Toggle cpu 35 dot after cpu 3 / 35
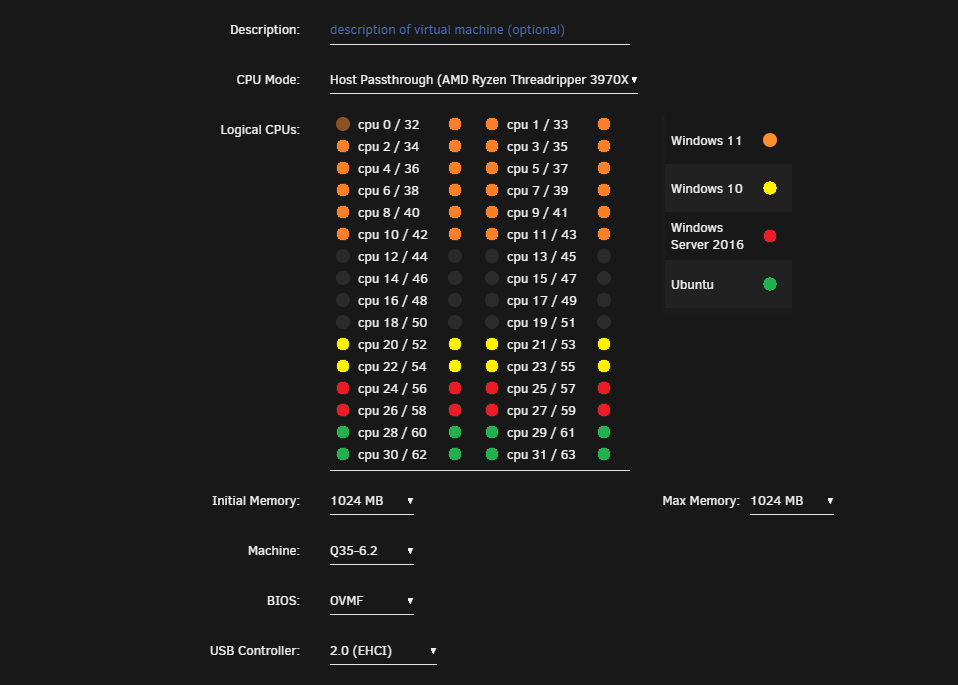The image size is (958, 685). coord(604,147)
